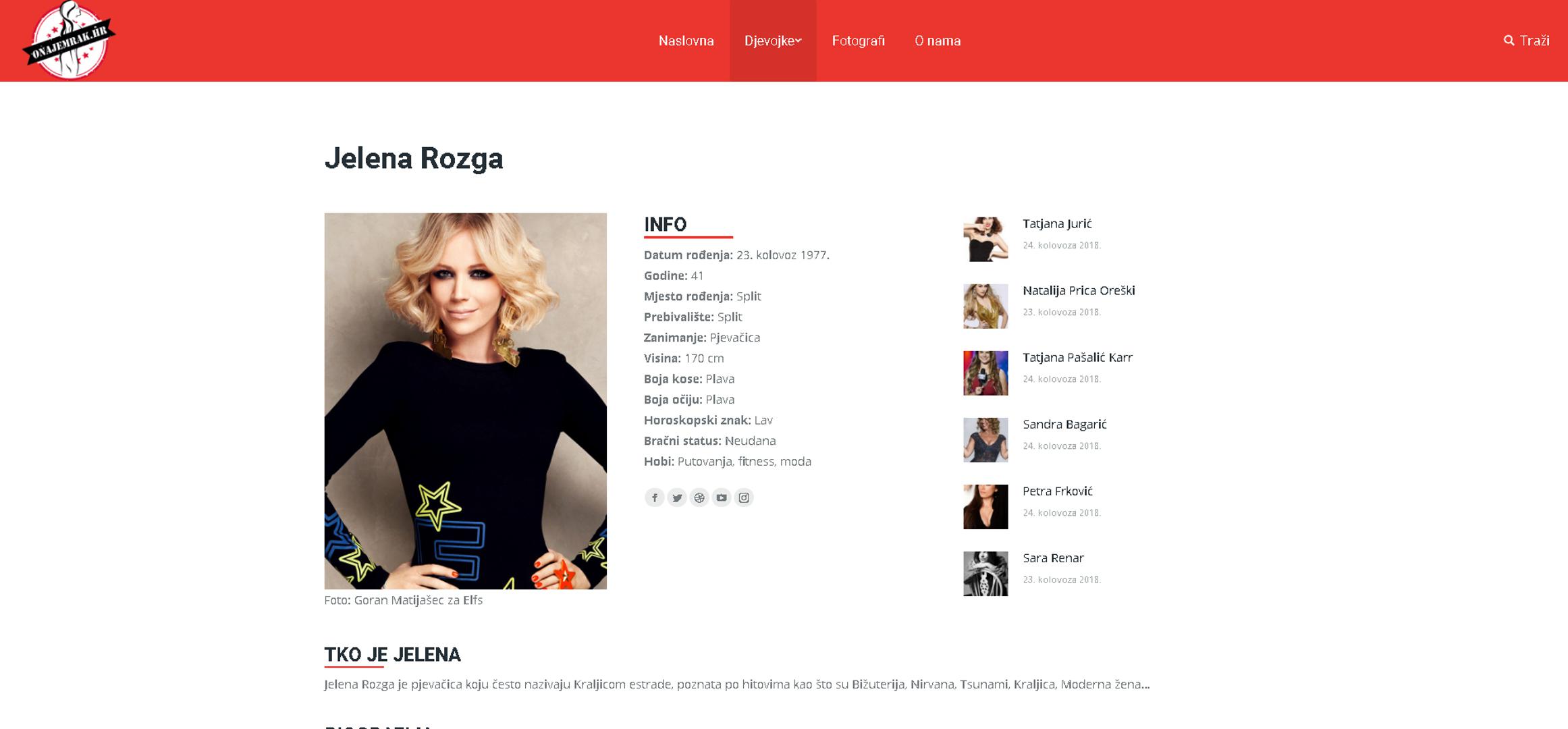This screenshot has height=729, width=1568.
Task: Open Natalija Prica Oreški profile link
Action: pyautogui.click(x=1079, y=290)
